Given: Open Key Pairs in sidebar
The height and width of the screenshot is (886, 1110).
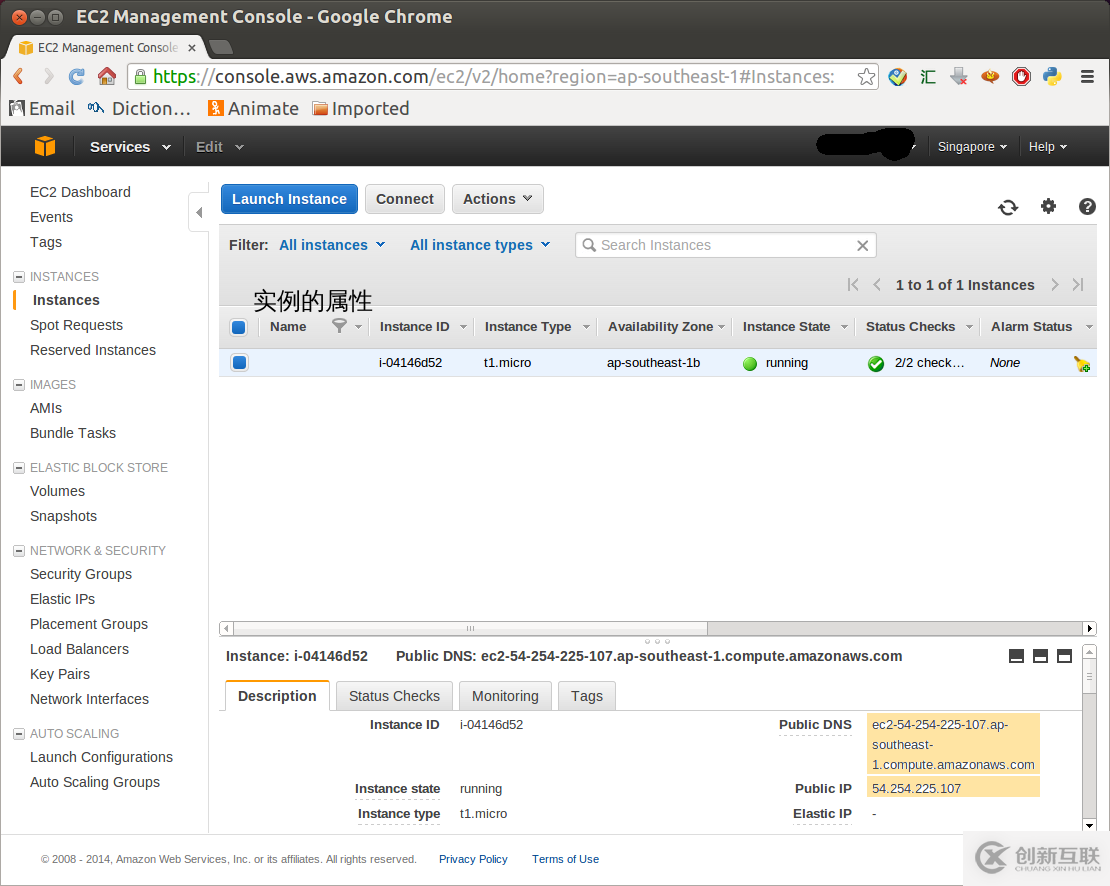Looking at the screenshot, I should coord(59,674).
